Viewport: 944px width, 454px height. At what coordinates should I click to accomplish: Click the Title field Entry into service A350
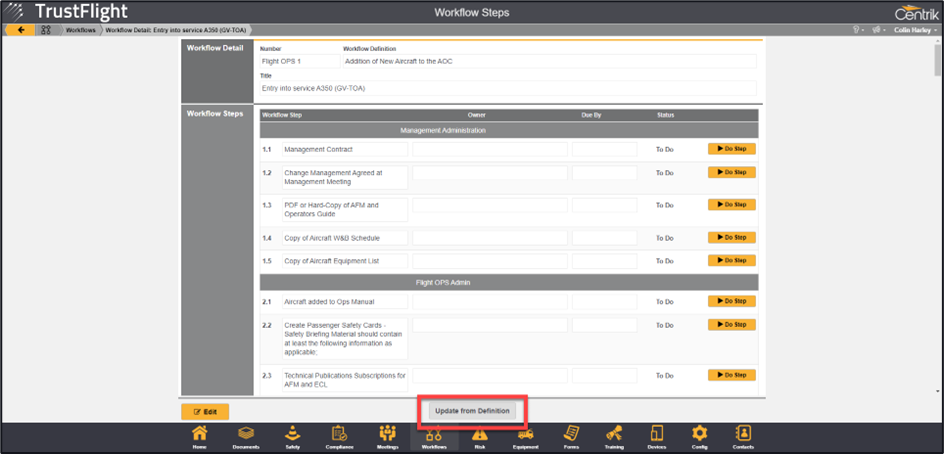508,89
